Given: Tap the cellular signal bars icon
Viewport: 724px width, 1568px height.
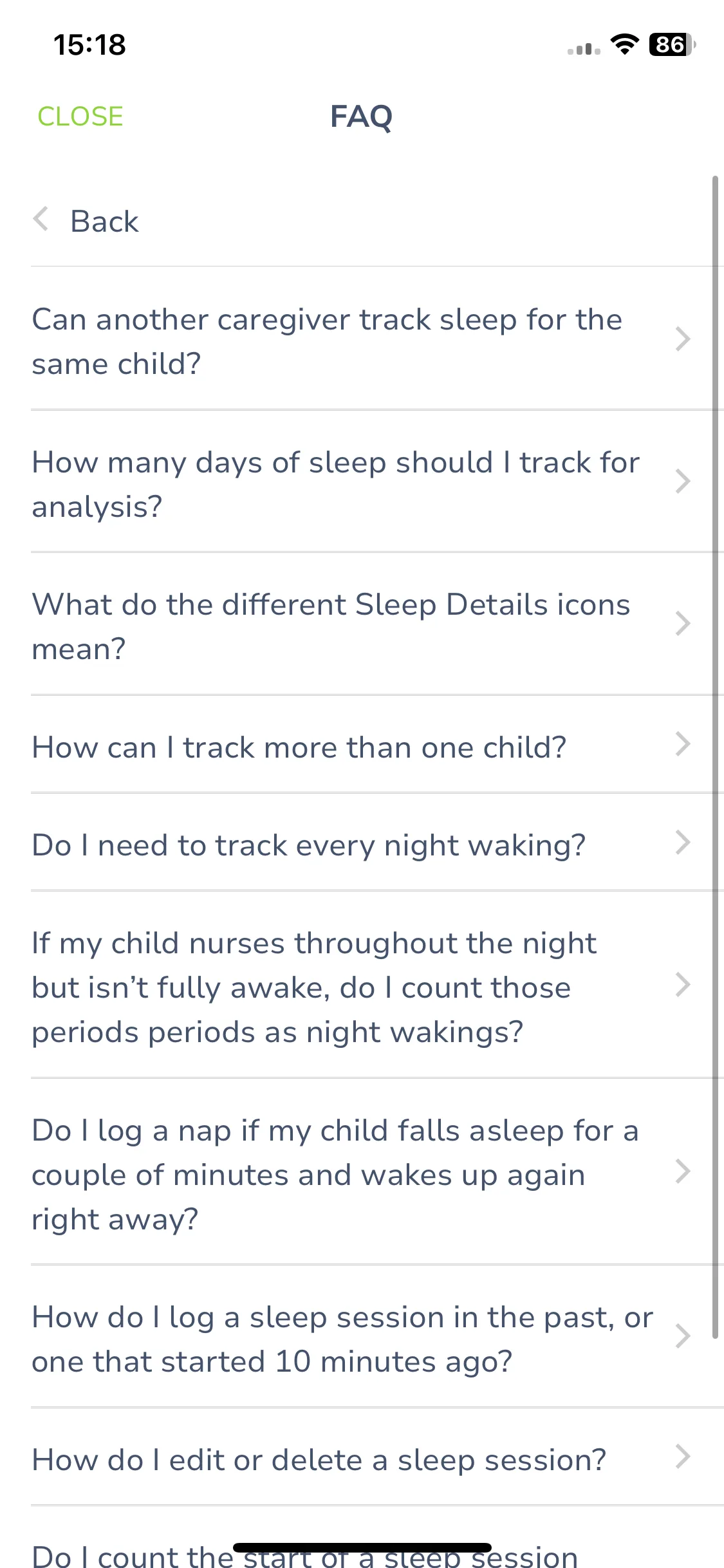Looking at the screenshot, I should point(584,48).
